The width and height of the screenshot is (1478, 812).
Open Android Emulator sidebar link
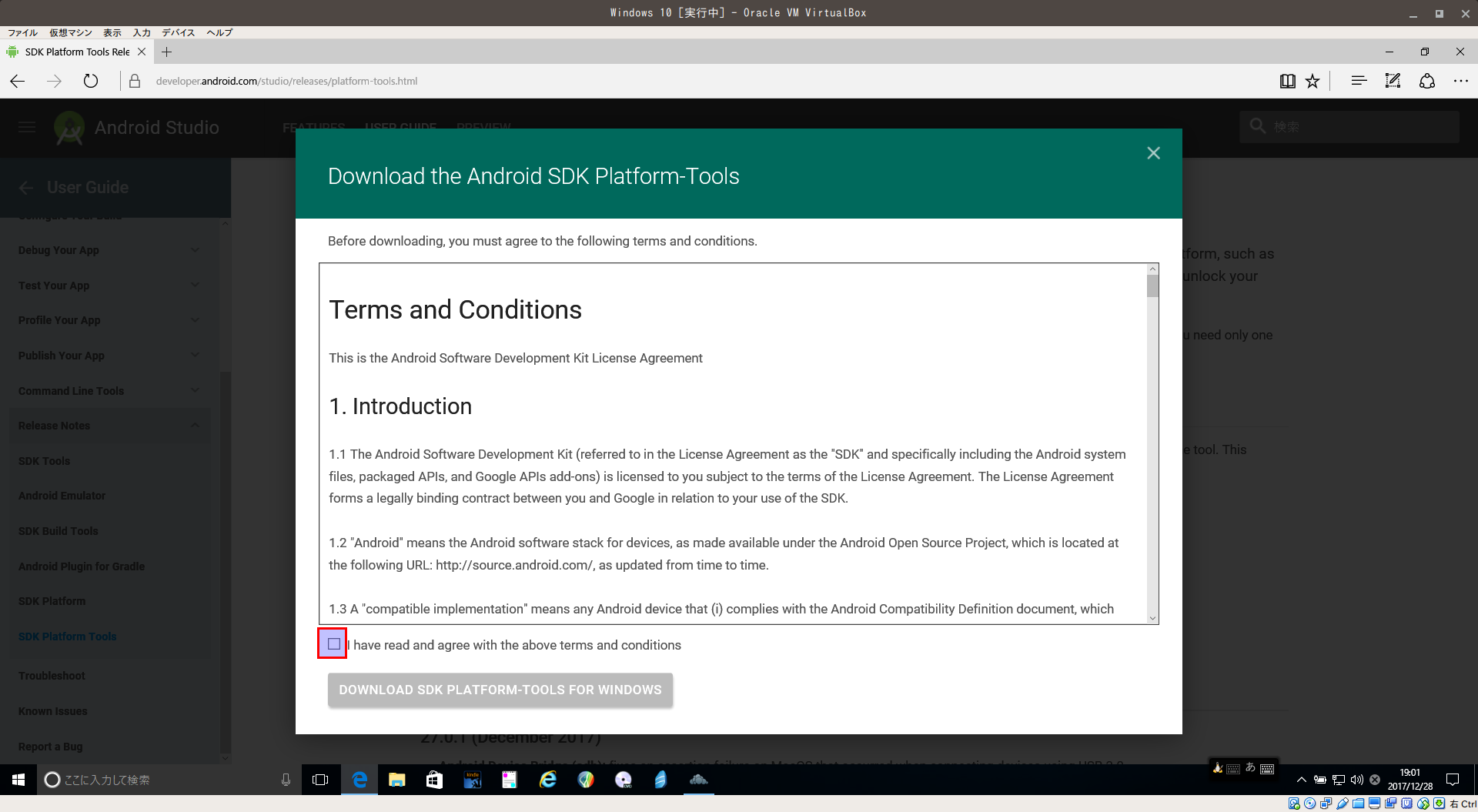[62, 496]
